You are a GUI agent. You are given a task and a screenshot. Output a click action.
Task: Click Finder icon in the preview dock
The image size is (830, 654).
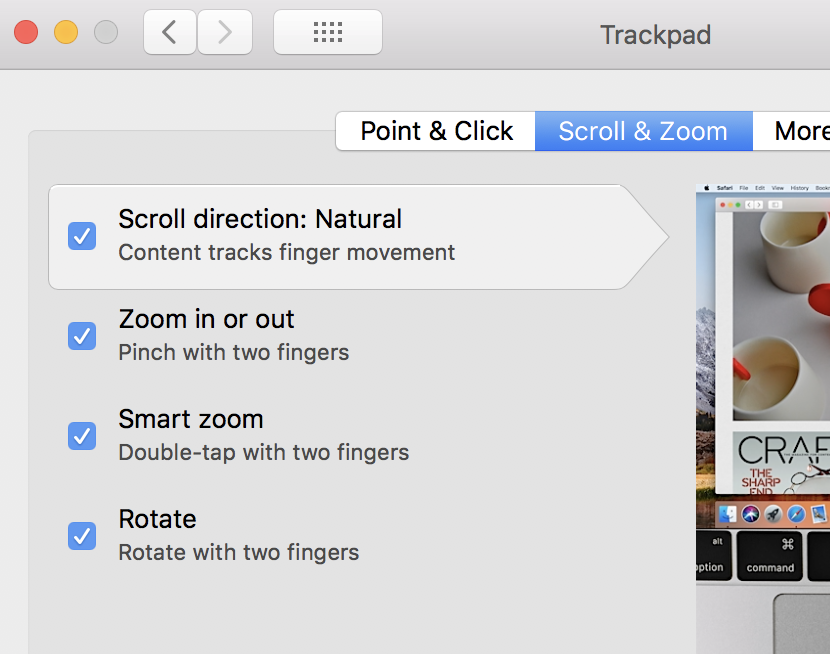728,514
